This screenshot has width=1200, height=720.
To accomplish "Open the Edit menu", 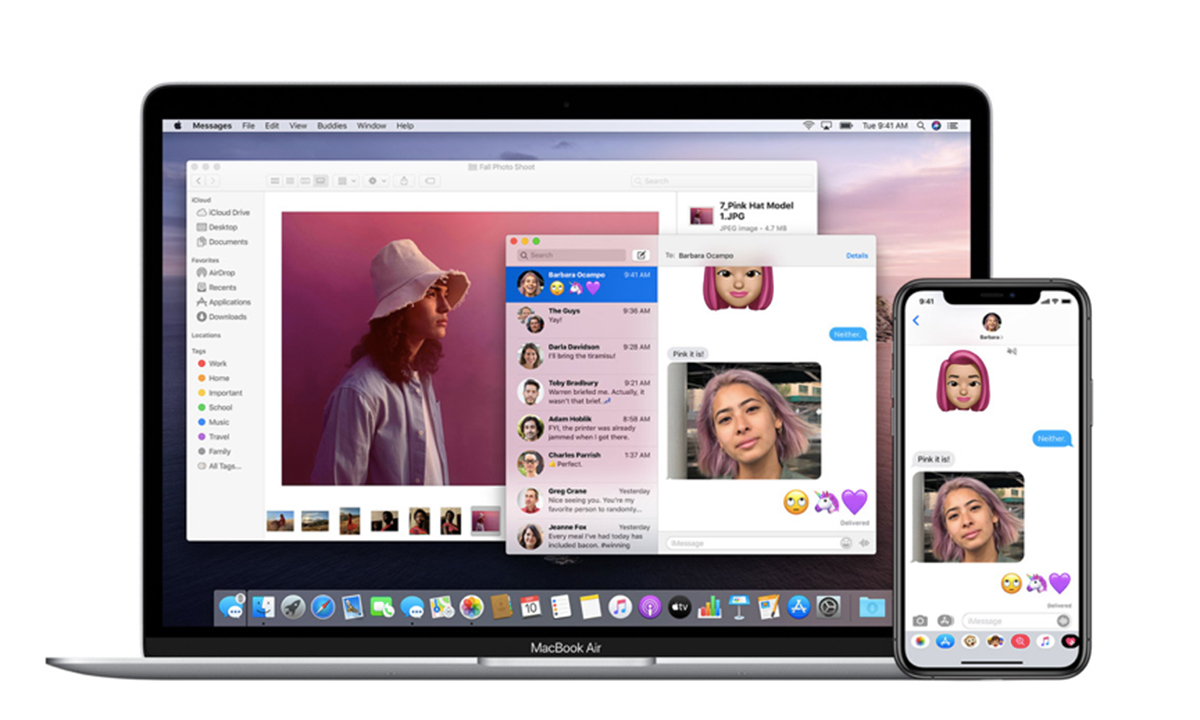I will click(x=272, y=126).
